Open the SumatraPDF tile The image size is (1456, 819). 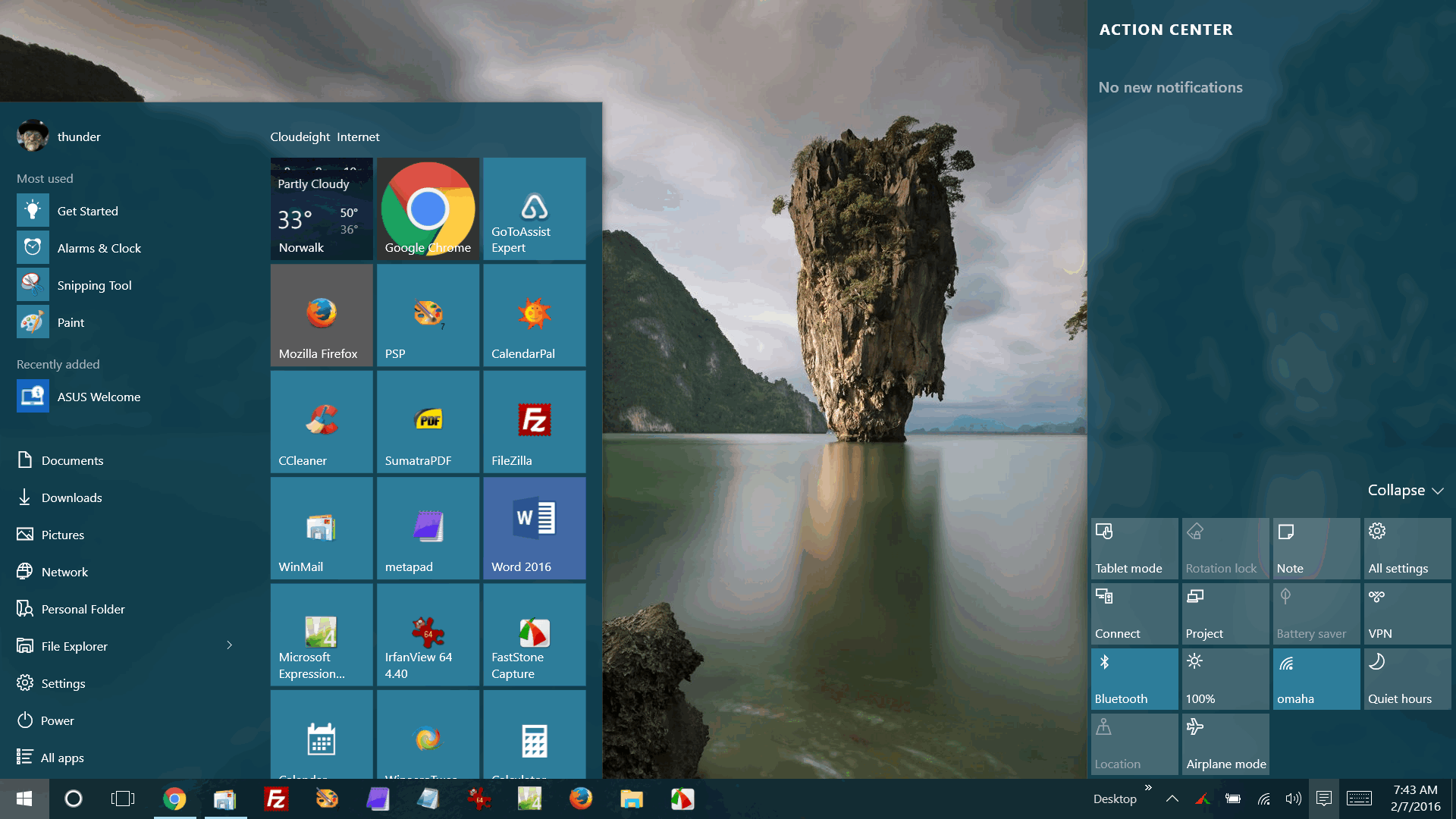tap(428, 422)
